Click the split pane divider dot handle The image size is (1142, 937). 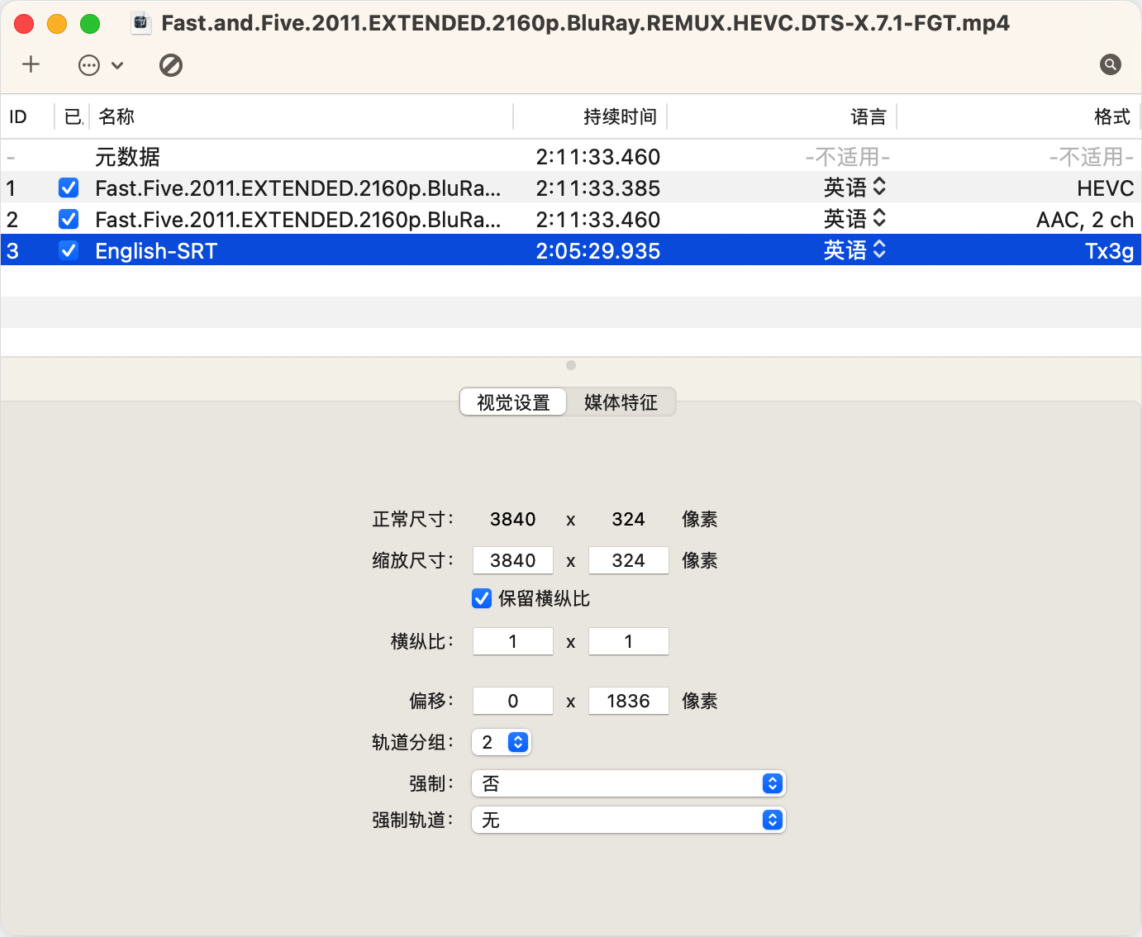pos(571,365)
